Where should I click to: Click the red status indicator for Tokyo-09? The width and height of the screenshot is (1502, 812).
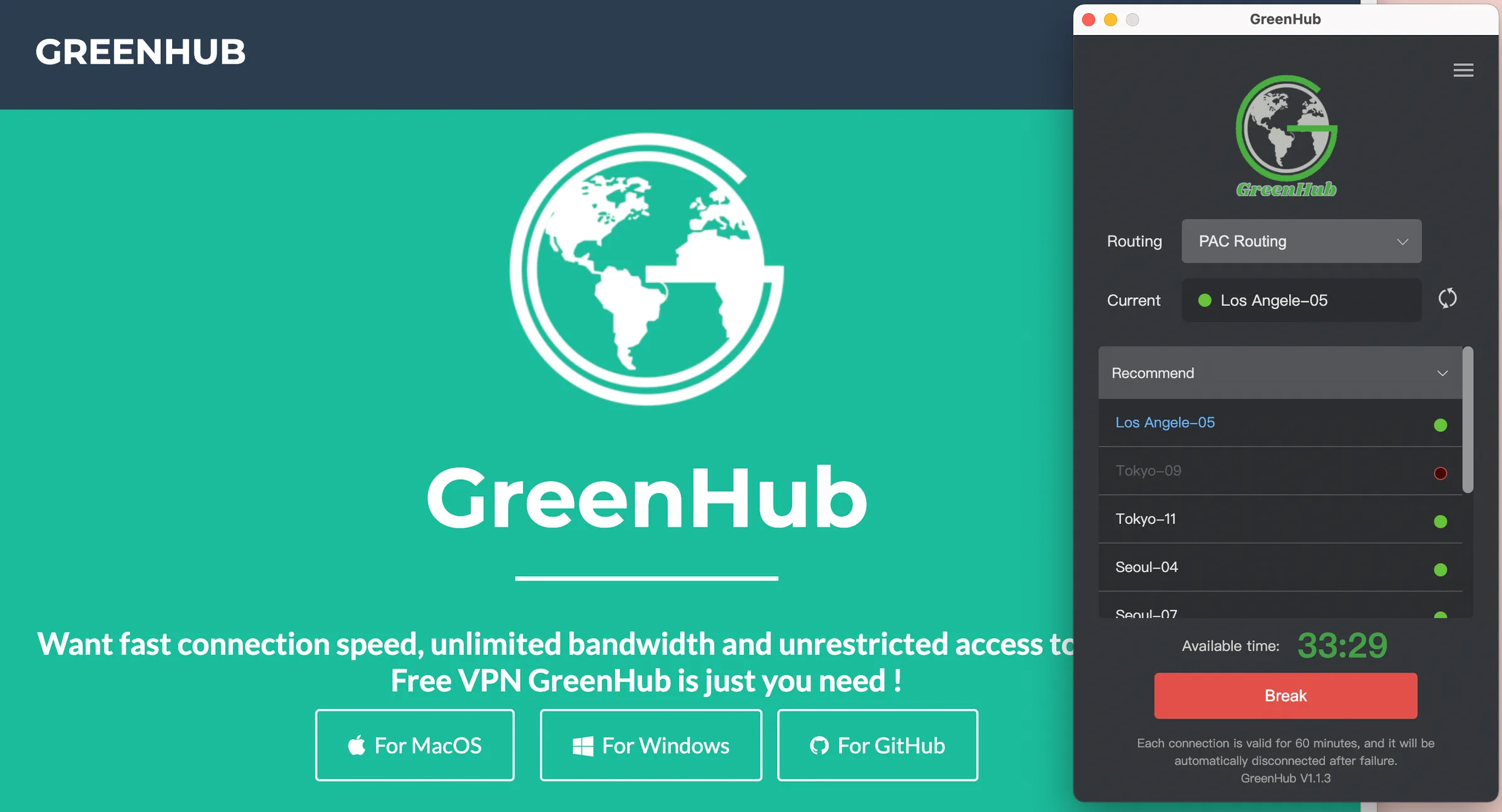tap(1441, 473)
